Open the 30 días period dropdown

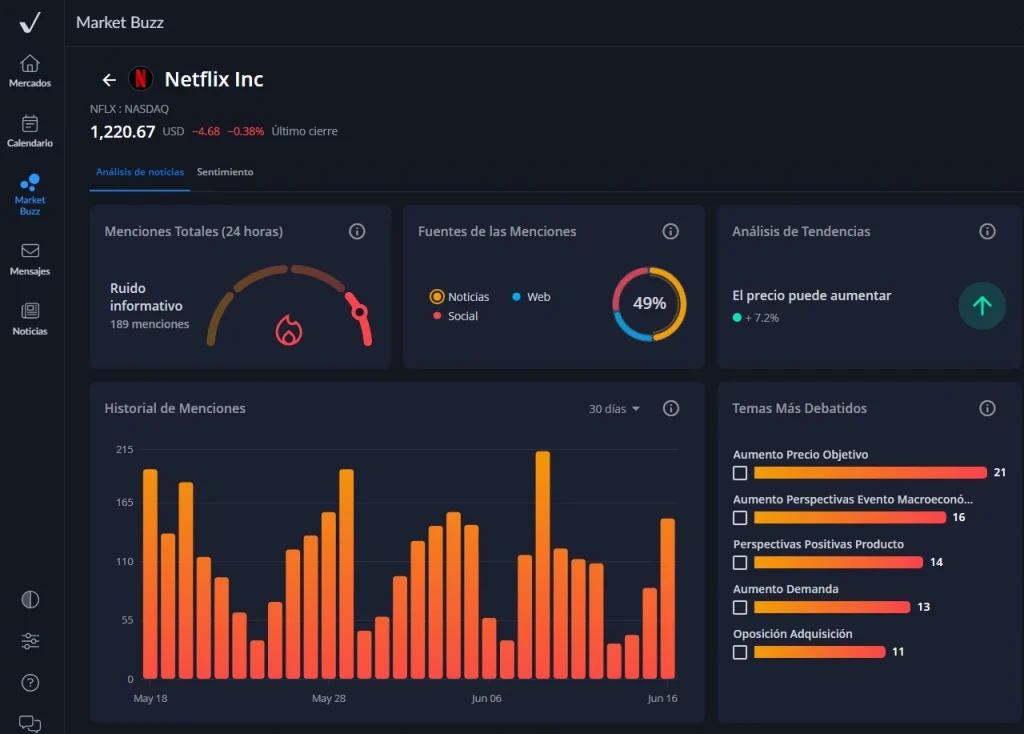pos(614,409)
